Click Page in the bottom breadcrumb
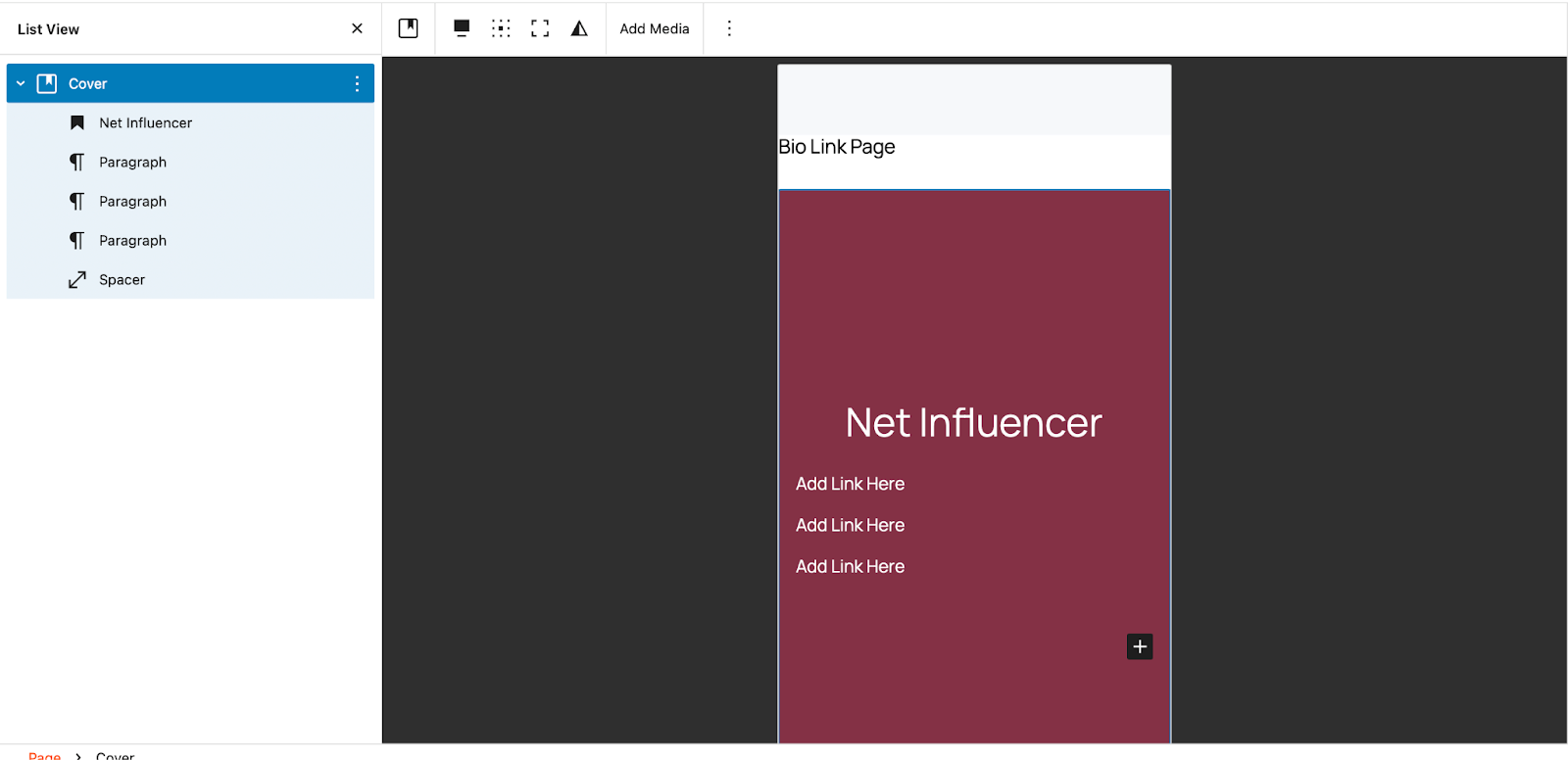This screenshot has width=1568, height=760. pos(44,755)
